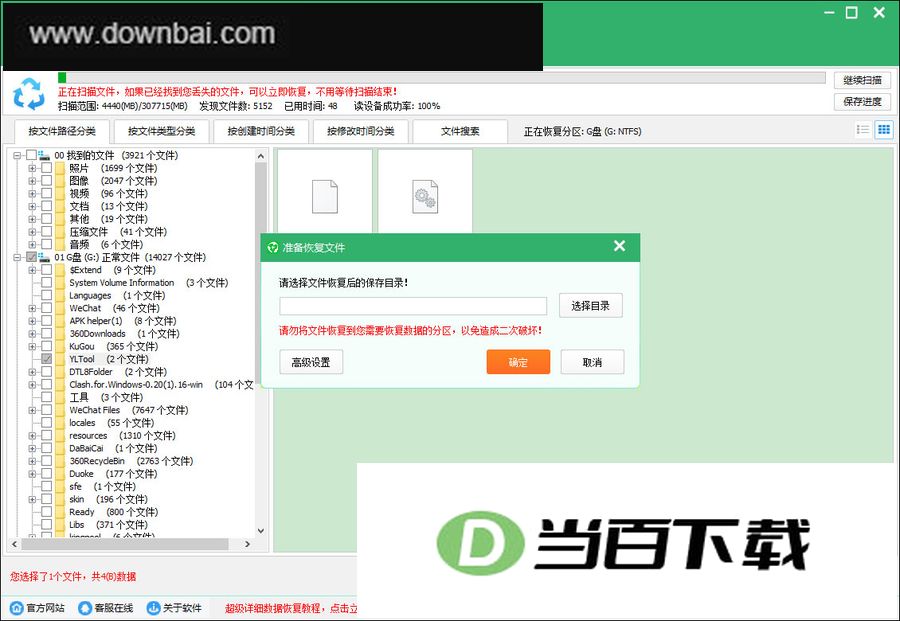The height and width of the screenshot is (621, 900).
Task: Click the tree vertical scrollbar up arrow
Action: point(261,156)
